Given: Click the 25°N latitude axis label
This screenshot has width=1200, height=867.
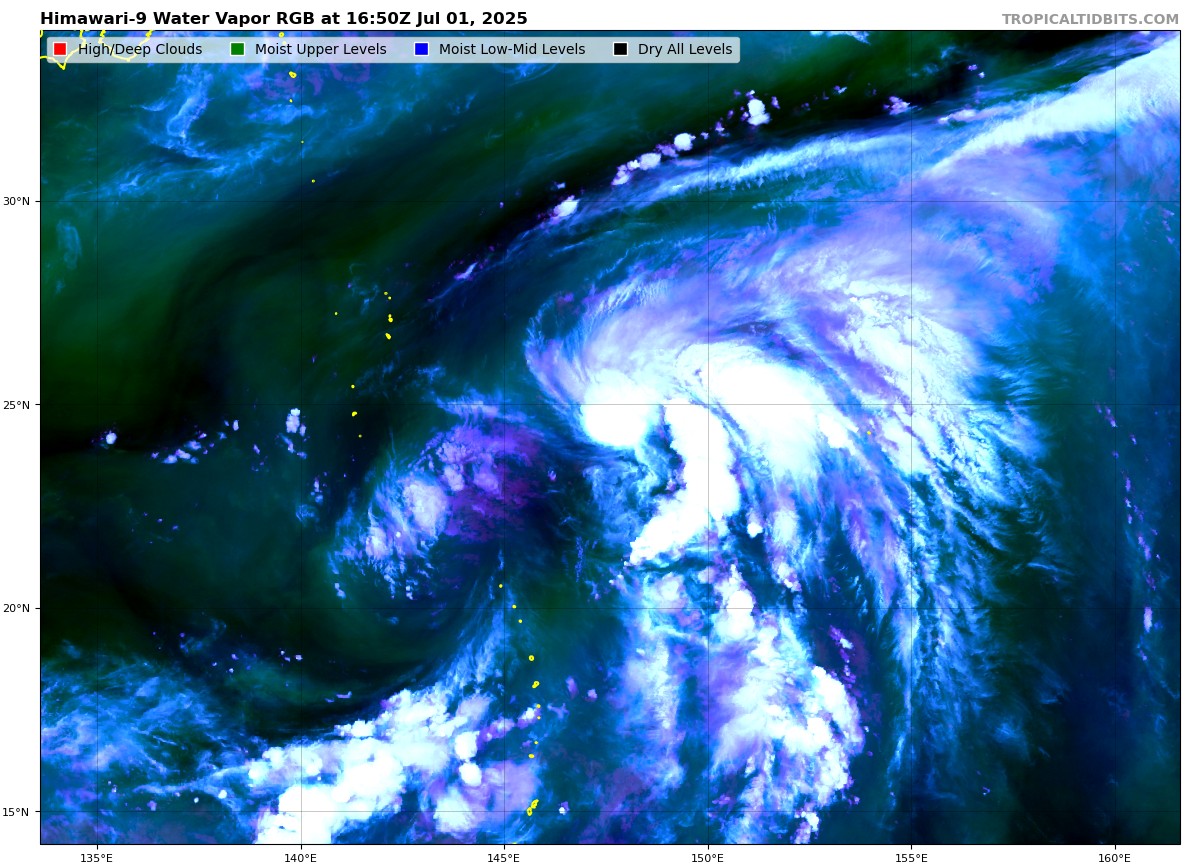Looking at the screenshot, I should click(x=17, y=405).
